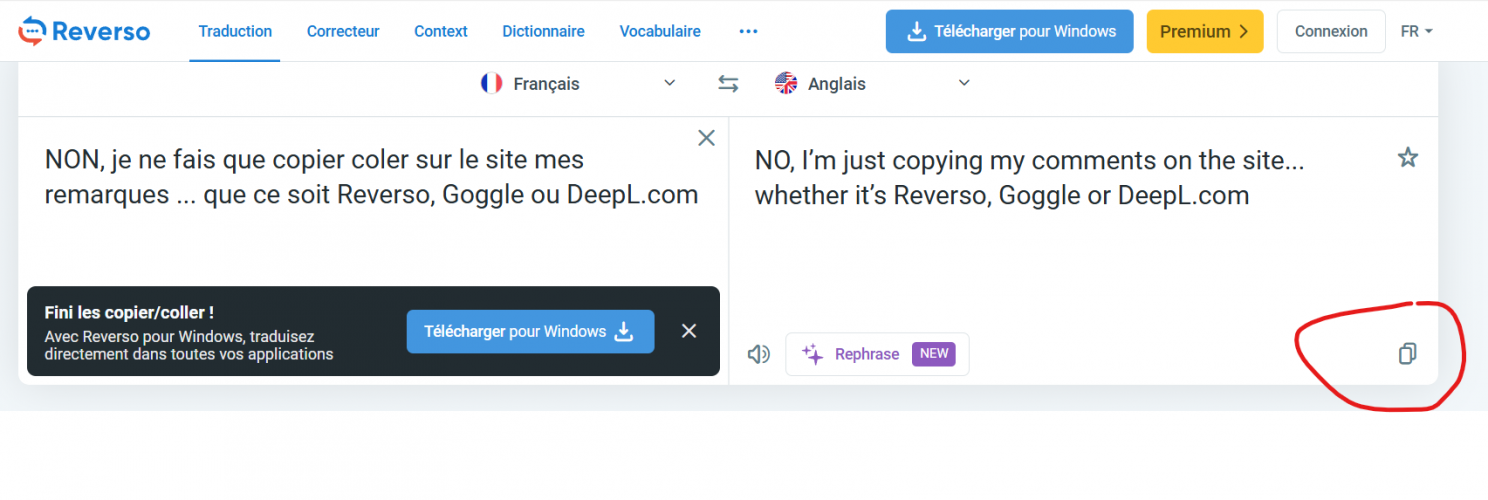The height and width of the screenshot is (500, 1488).
Task: Open the FR interface language dropdown
Action: 1417,31
